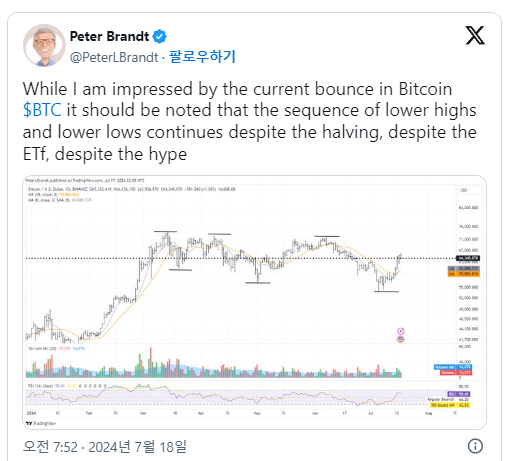Click the Peter Brandt display name
This screenshot has height=461, width=510.
click(109, 36)
